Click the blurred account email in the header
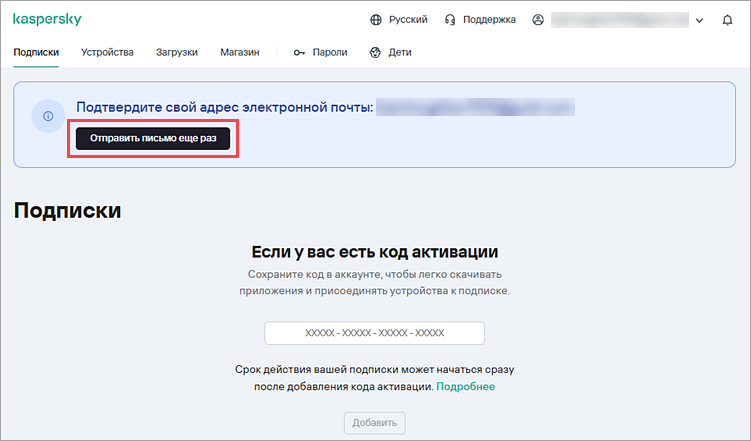Viewport: 751px width, 441px height. [620, 20]
